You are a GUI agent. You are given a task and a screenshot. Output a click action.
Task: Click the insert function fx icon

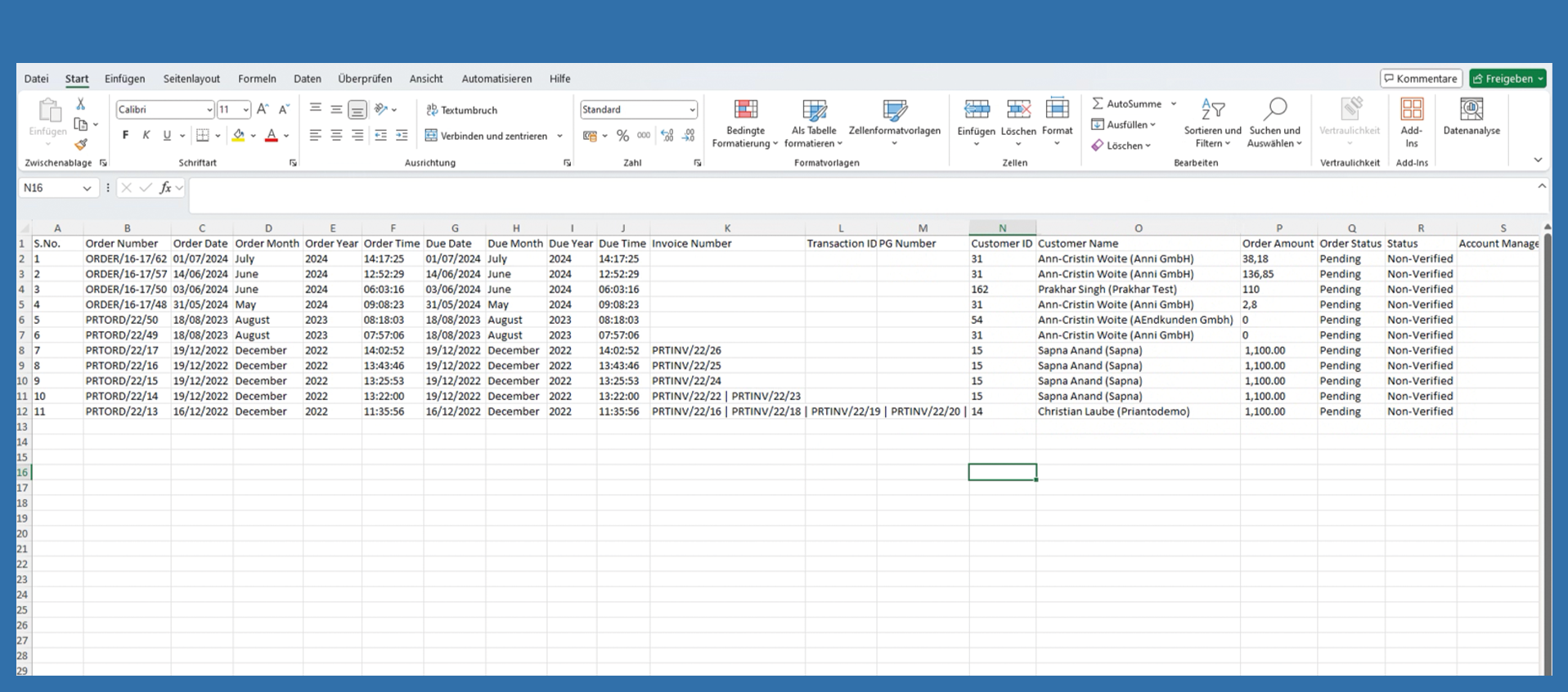click(x=165, y=188)
